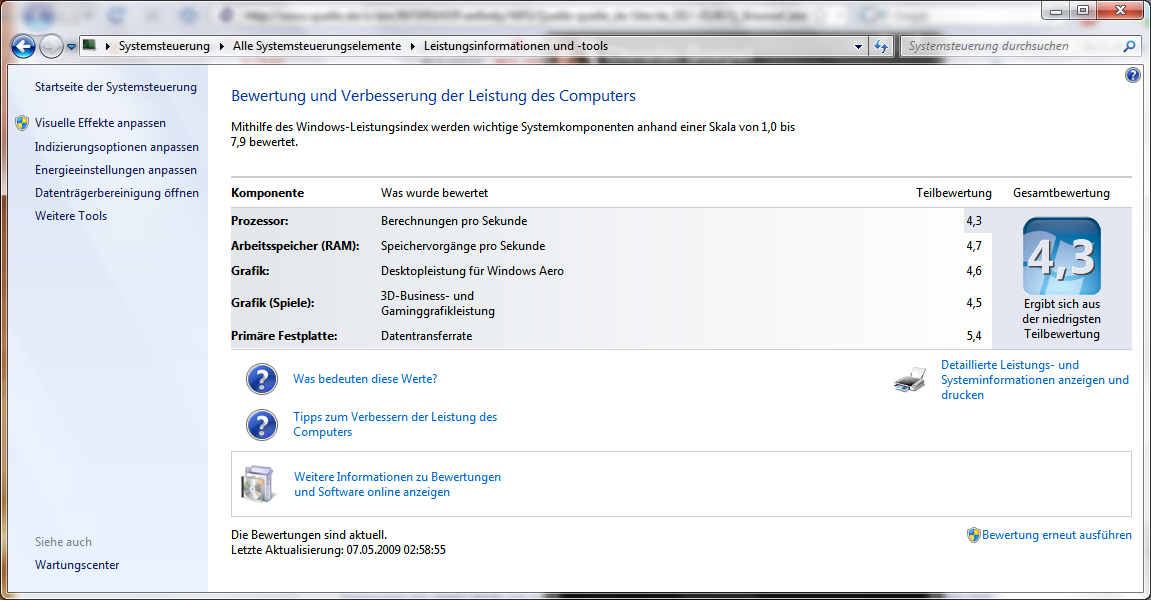Select Leistungsinformationen und -tools breadcrumb
Viewport: 1151px width, 600px height.
[x=516, y=46]
